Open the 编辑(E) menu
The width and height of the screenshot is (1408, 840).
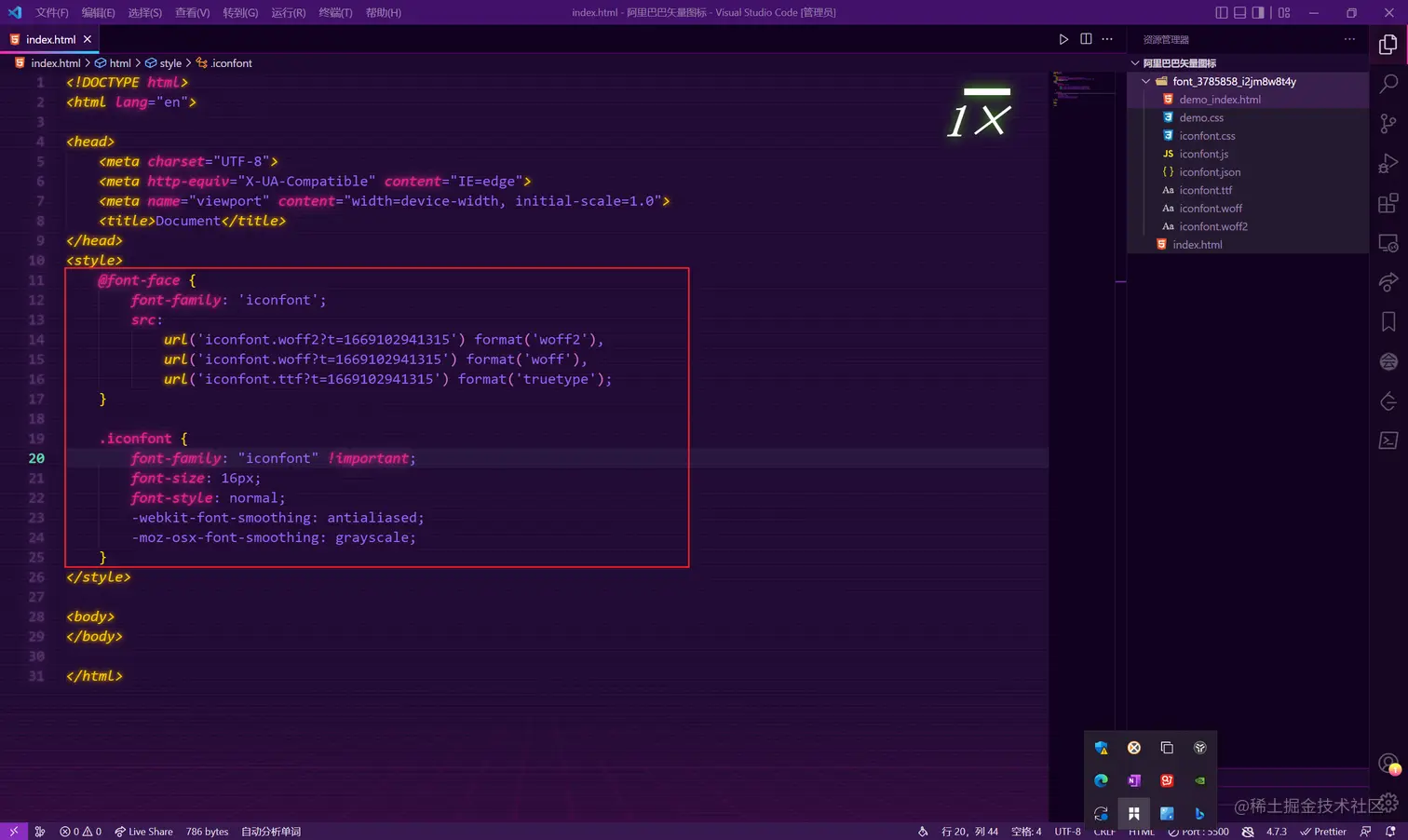[98, 12]
